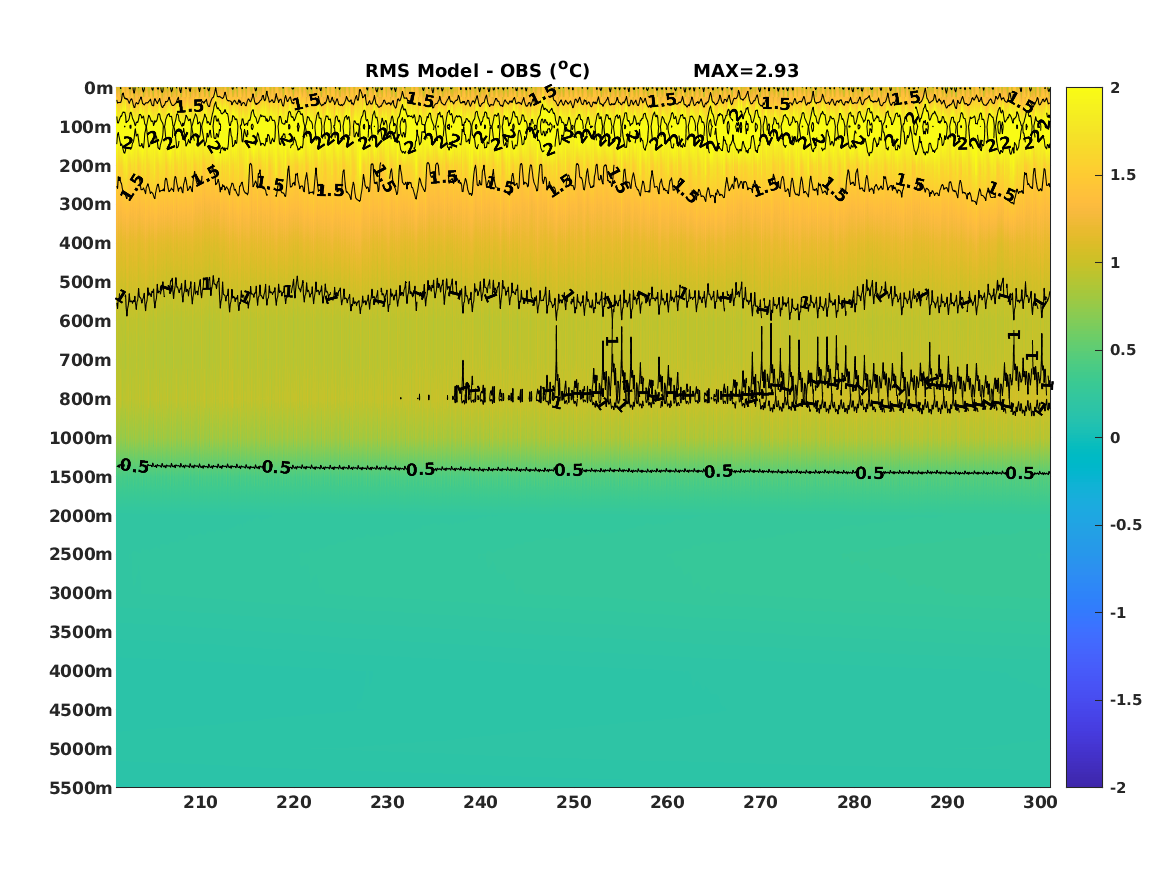Click the '240' x-axis tick label
Image resolution: width=1167 pixels, height=875 pixels.
481,802
